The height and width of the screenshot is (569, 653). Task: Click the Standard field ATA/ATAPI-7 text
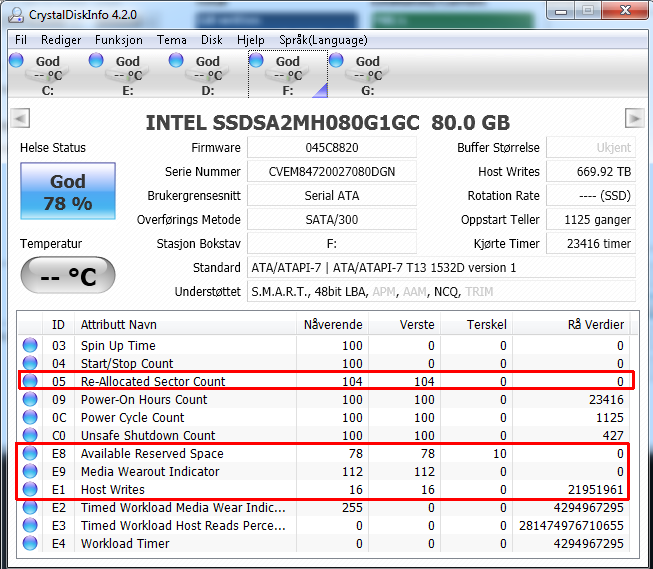(441, 267)
